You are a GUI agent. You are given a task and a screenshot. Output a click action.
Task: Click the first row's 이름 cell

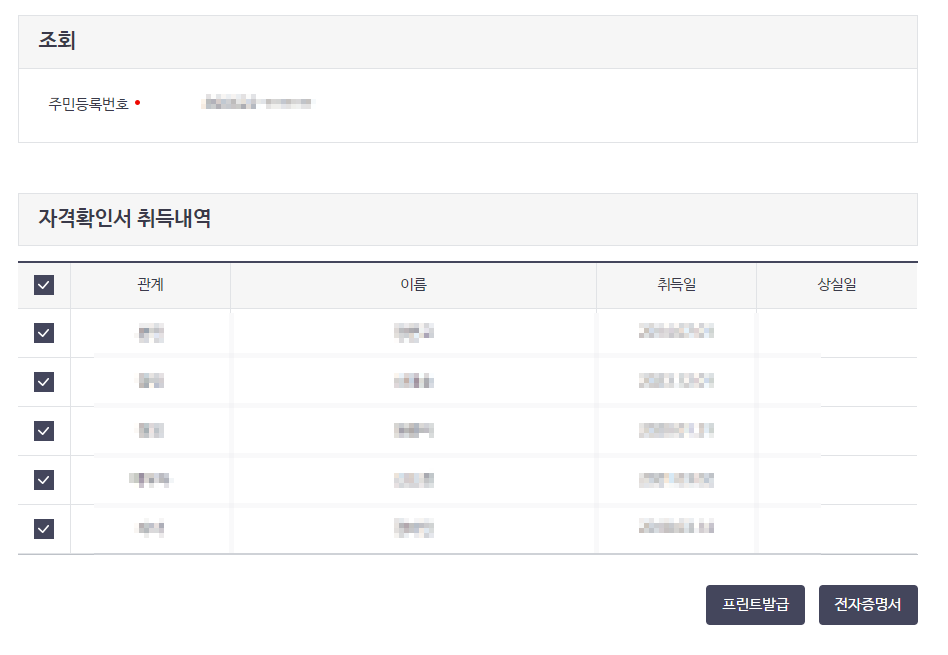(x=412, y=333)
